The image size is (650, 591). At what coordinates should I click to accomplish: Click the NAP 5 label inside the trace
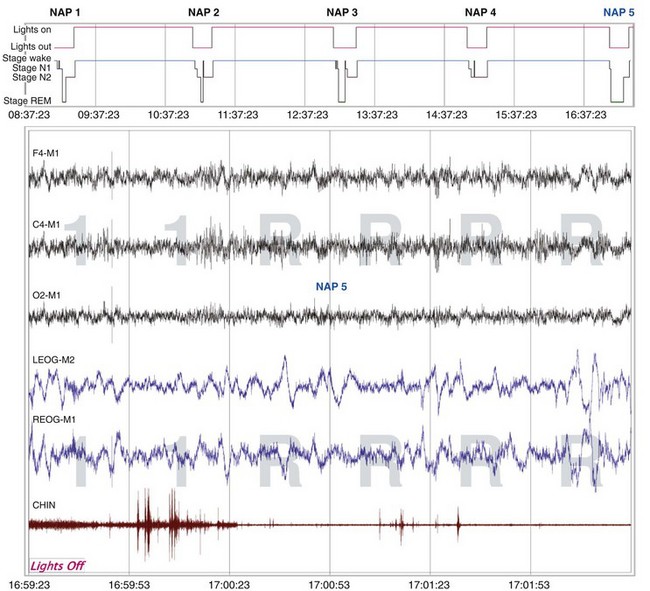(333, 286)
